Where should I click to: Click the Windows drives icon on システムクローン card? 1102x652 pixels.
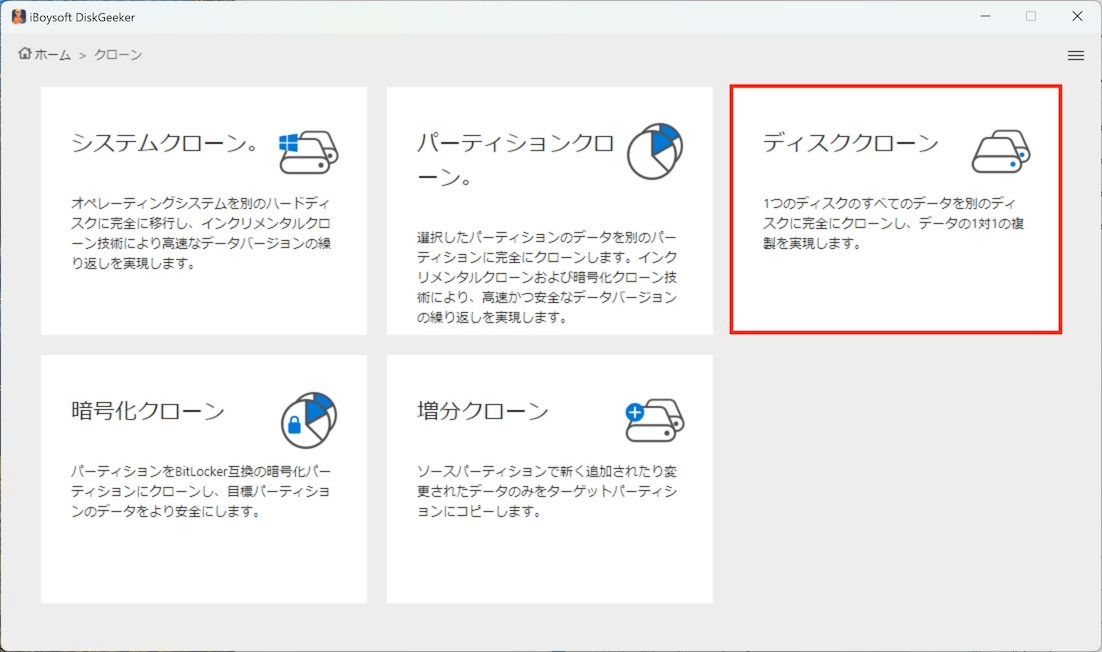tap(309, 151)
